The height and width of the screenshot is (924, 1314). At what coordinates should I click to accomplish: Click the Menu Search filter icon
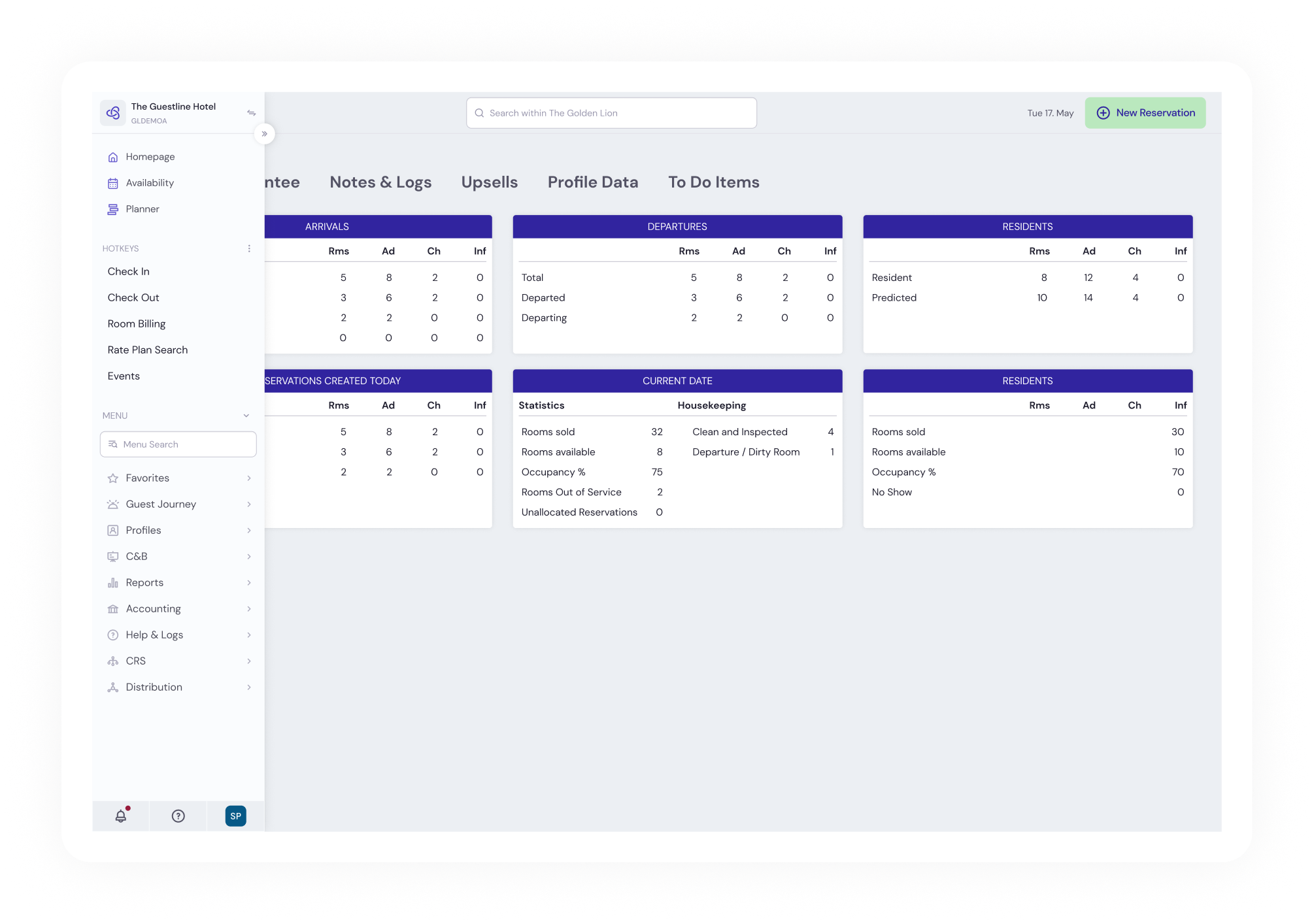[x=112, y=444]
